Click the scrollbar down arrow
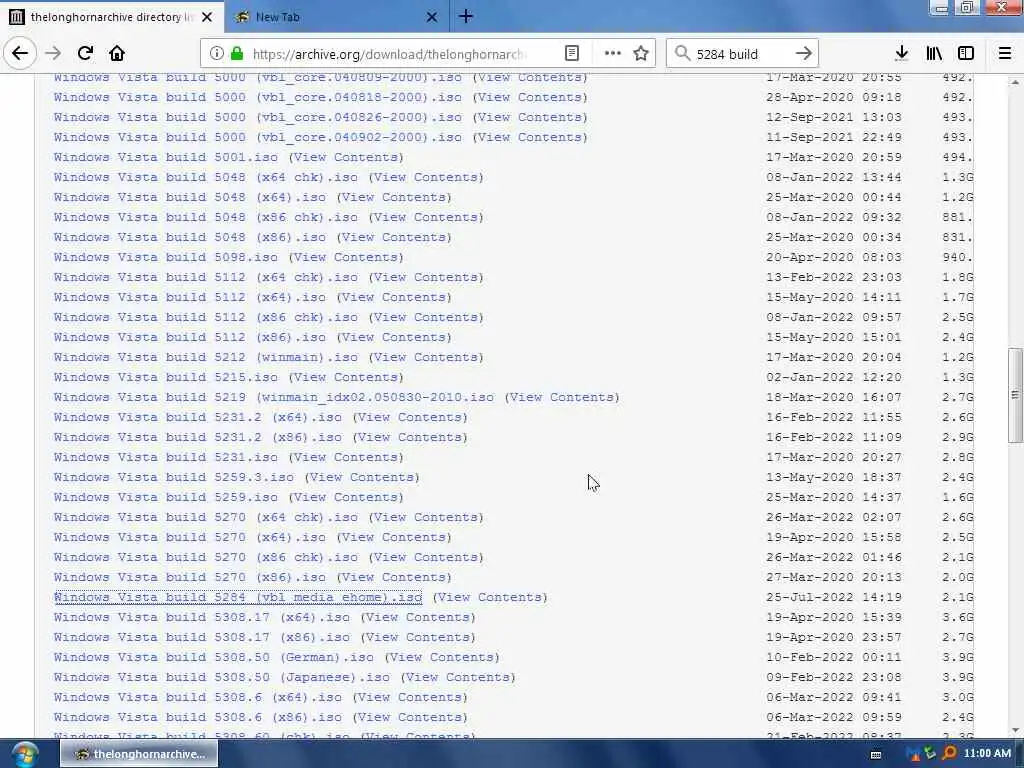The image size is (1024, 768). pos(1014,730)
